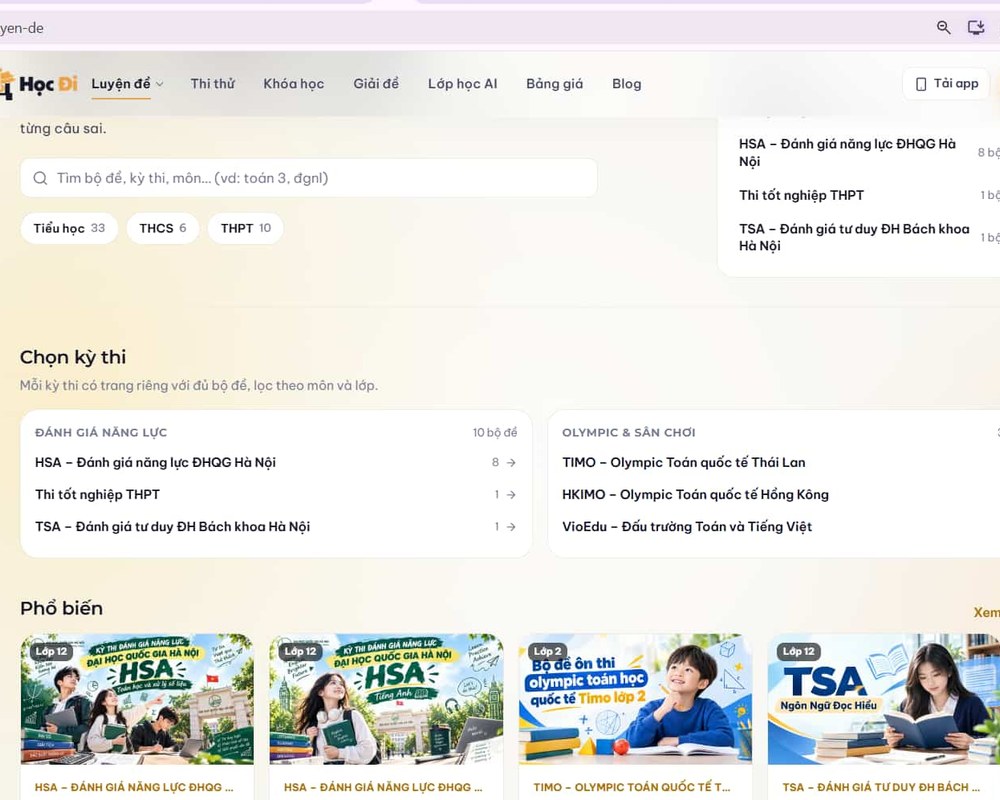
Task: Click the search magnifier icon in search box
Action: tap(40, 178)
